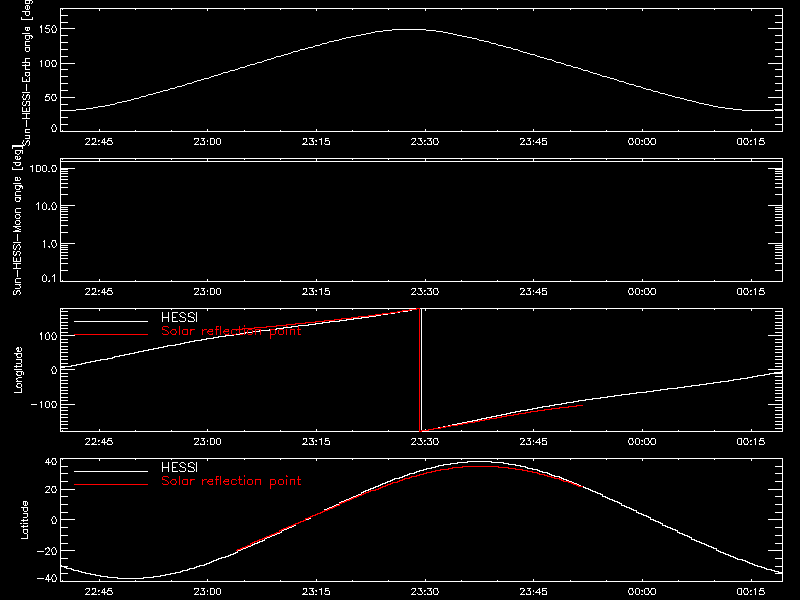This screenshot has width=800, height=600.
Task: Click 23:00 under the Longitude plot
Action: coord(207,442)
